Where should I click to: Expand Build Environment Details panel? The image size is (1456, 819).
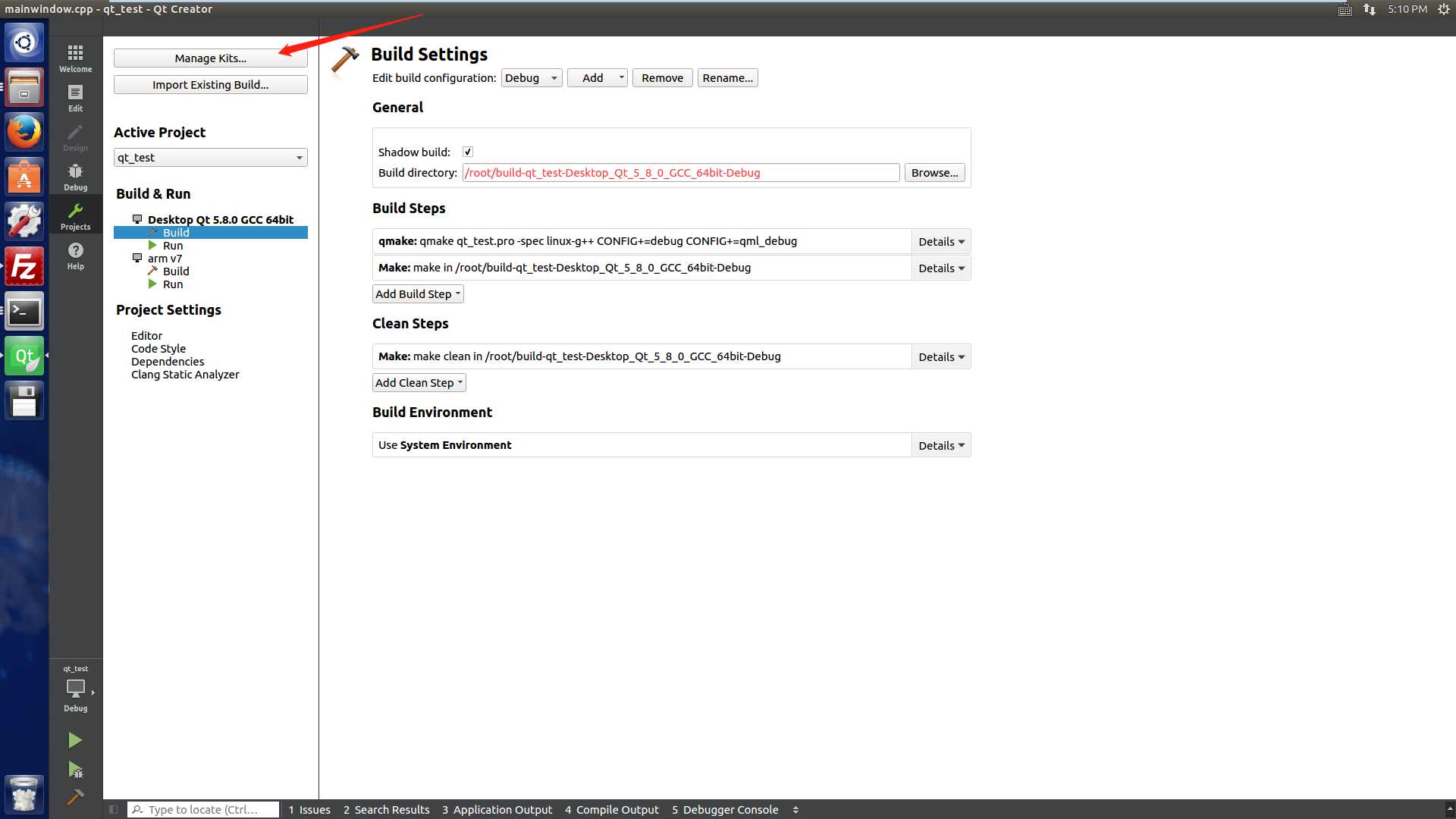[x=939, y=445]
